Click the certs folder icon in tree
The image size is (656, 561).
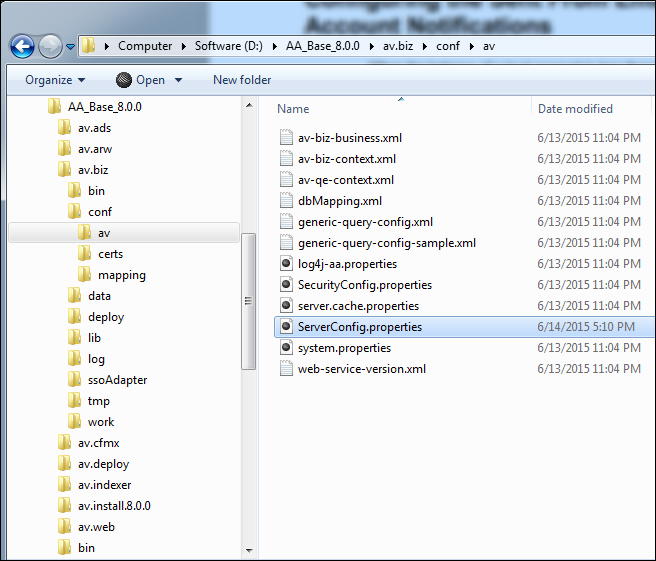pos(84,254)
